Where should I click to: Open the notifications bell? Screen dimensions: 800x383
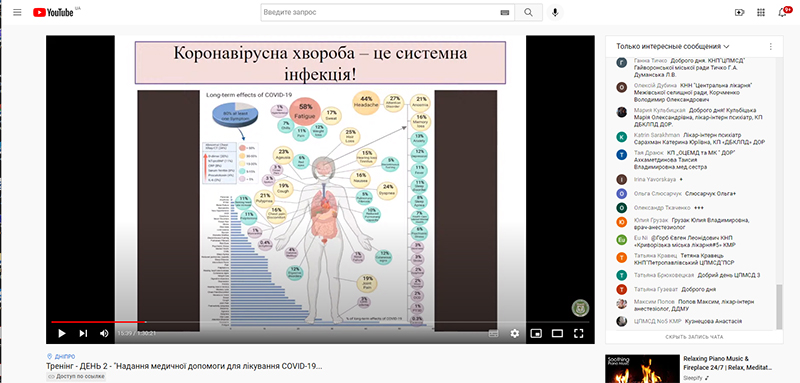click(783, 12)
